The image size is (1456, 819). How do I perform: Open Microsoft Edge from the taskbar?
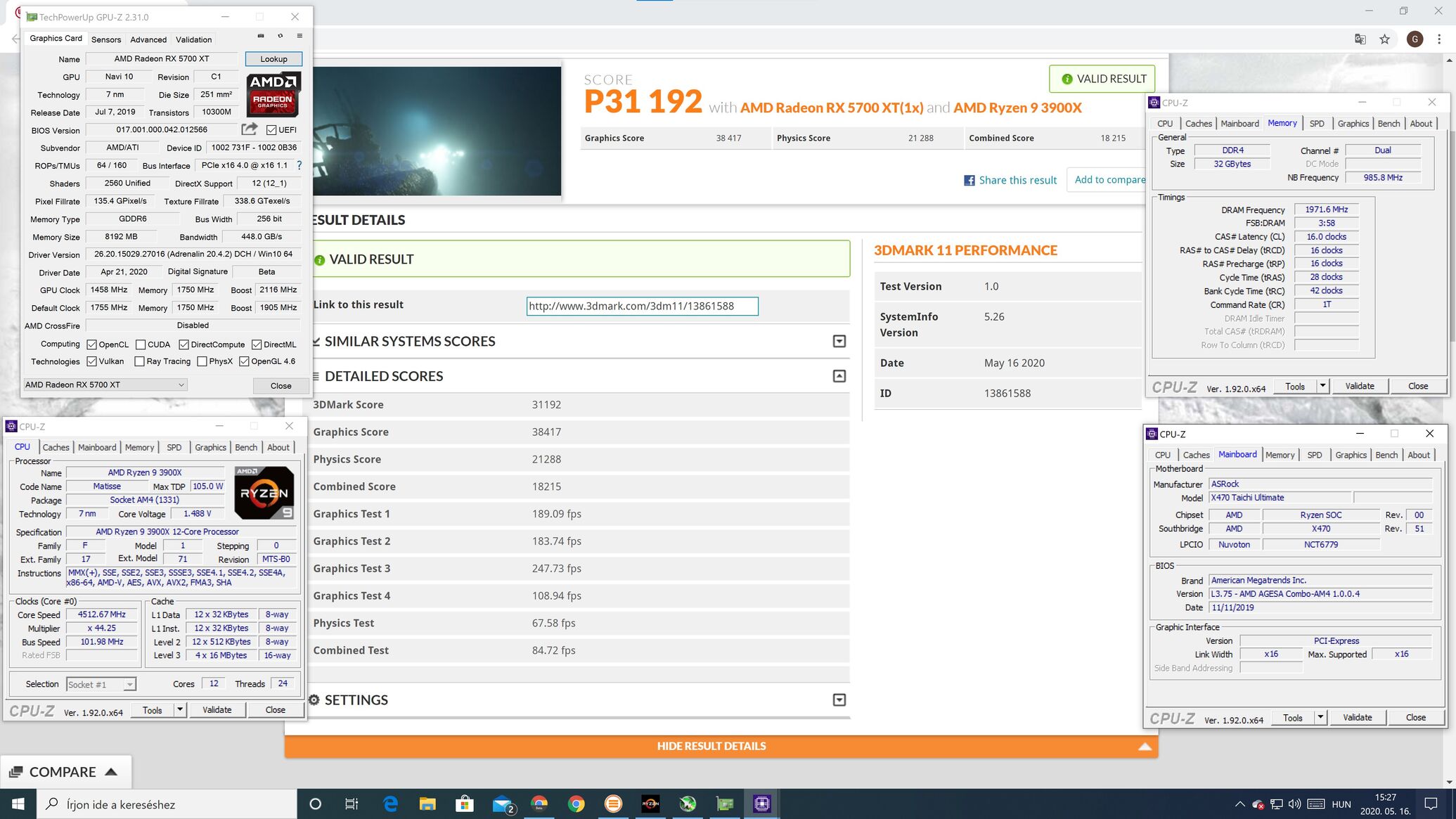click(x=390, y=804)
